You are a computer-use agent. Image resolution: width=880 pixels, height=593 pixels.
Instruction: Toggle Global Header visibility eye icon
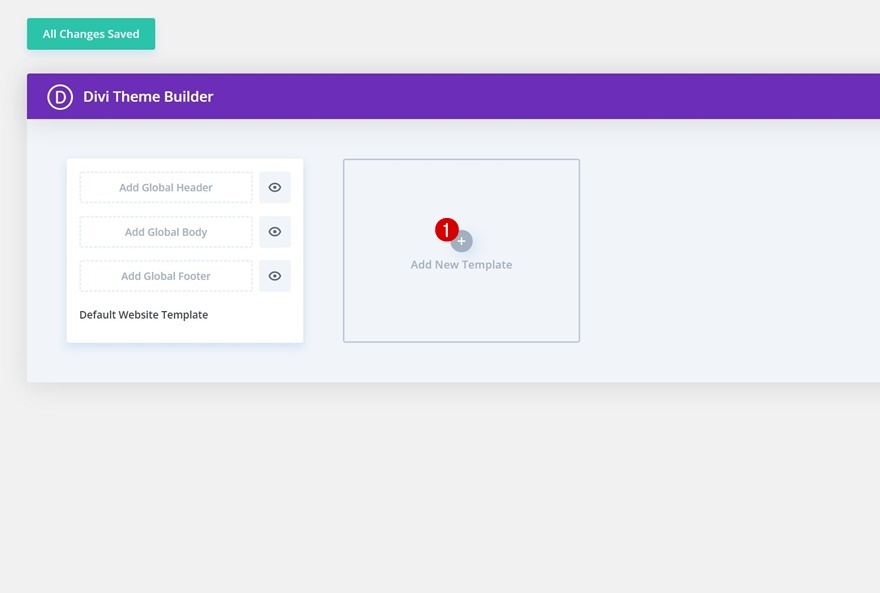coord(274,187)
